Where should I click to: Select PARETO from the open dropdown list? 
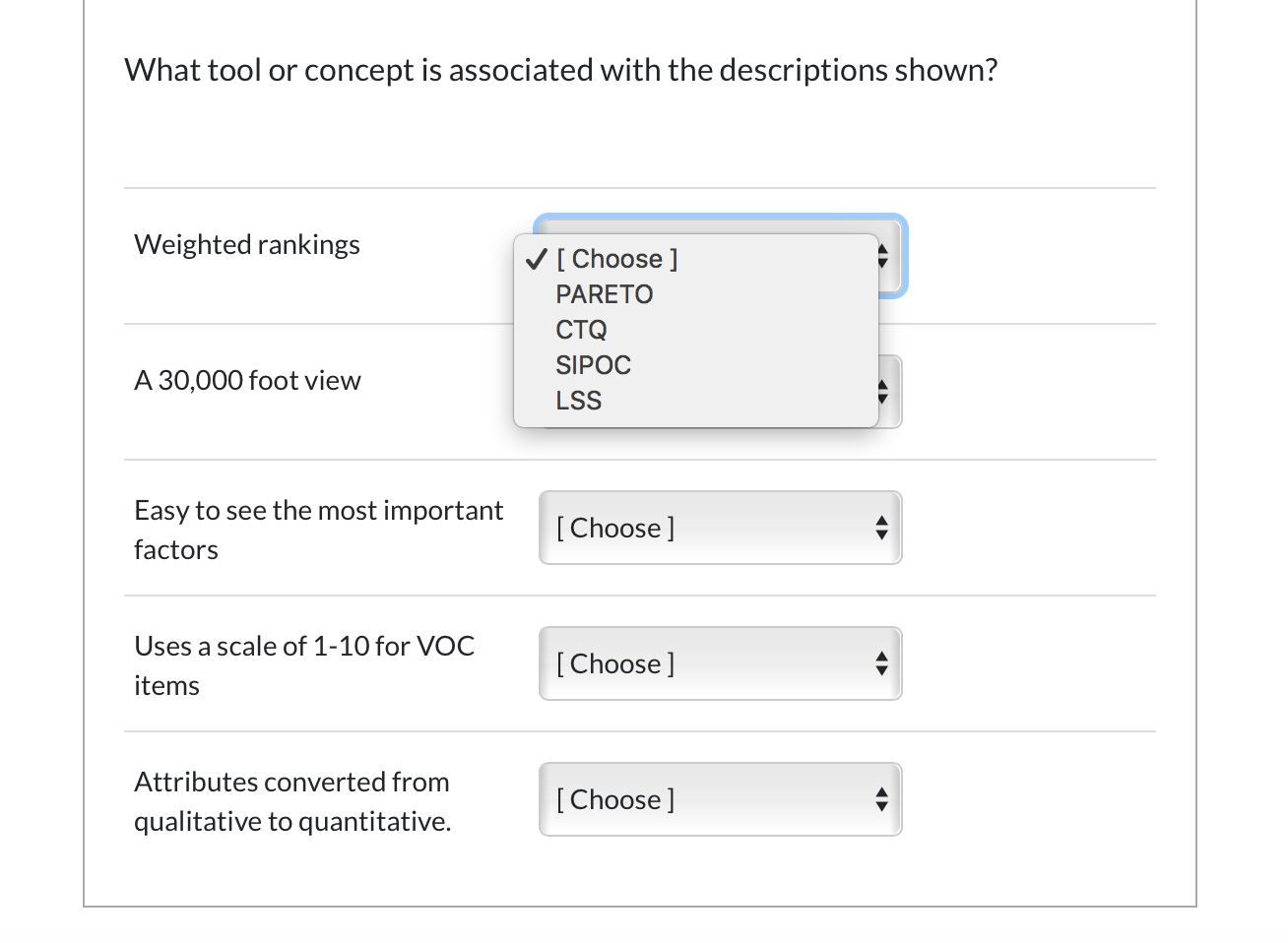click(x=604, y=294)
